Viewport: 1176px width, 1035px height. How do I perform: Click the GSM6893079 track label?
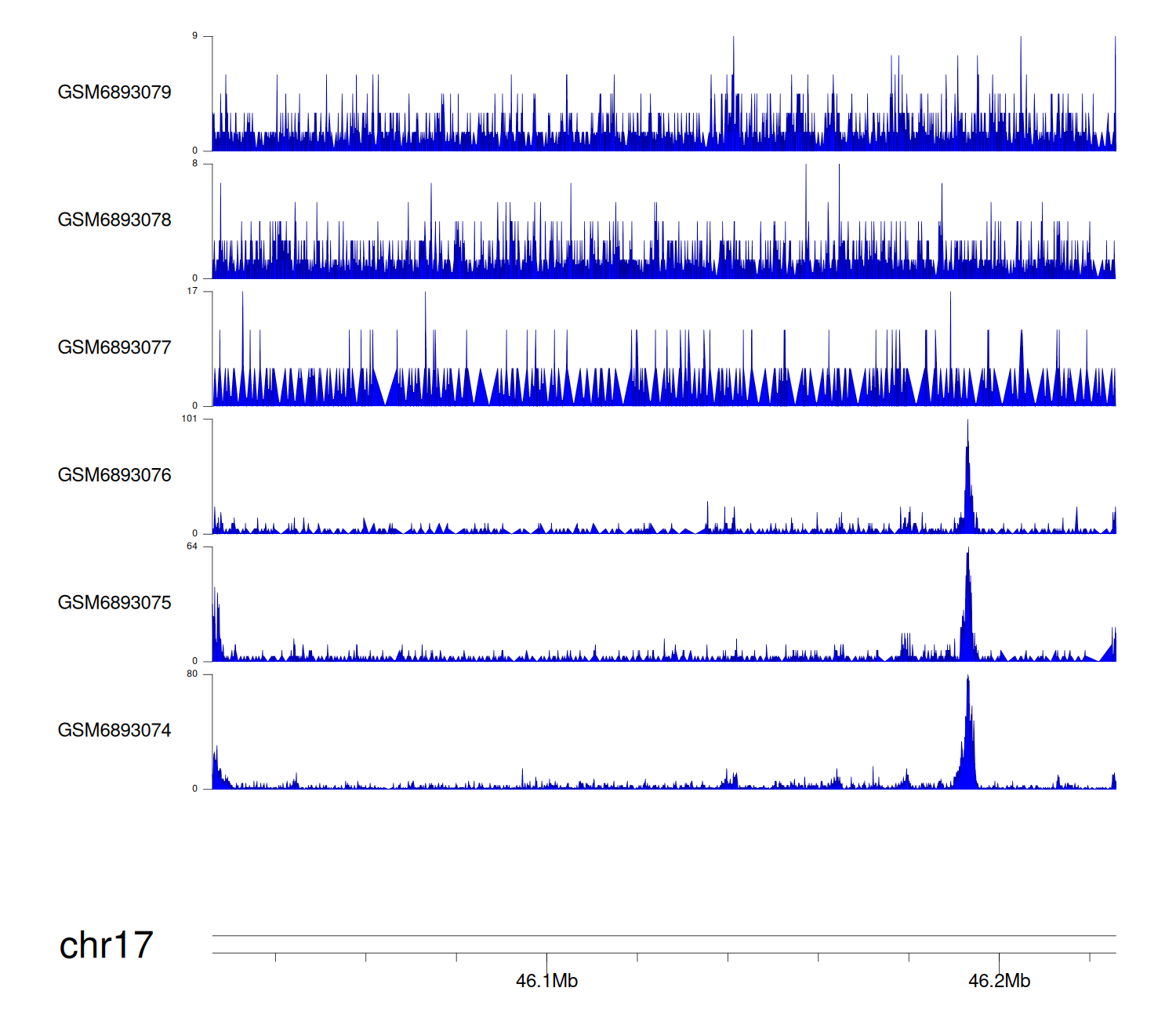pyautogui.click(x=114, y=93)
